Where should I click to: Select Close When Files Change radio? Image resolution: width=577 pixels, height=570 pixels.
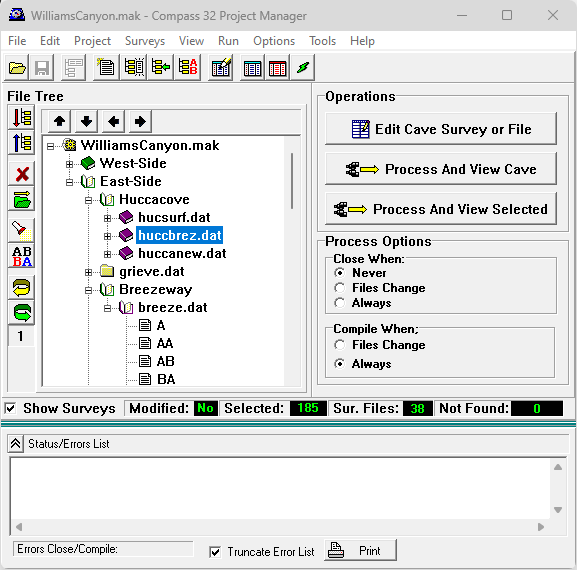(340, 288)
